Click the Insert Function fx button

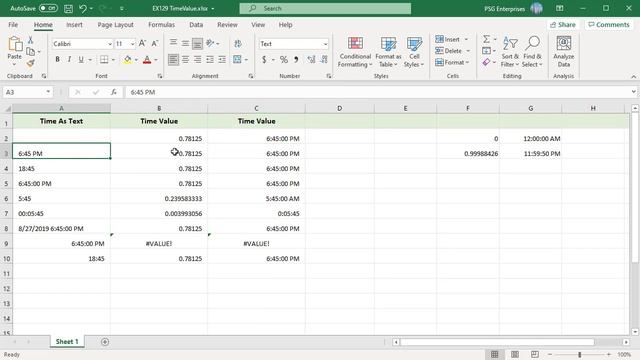pyautogui.click(x=114, y=92)
